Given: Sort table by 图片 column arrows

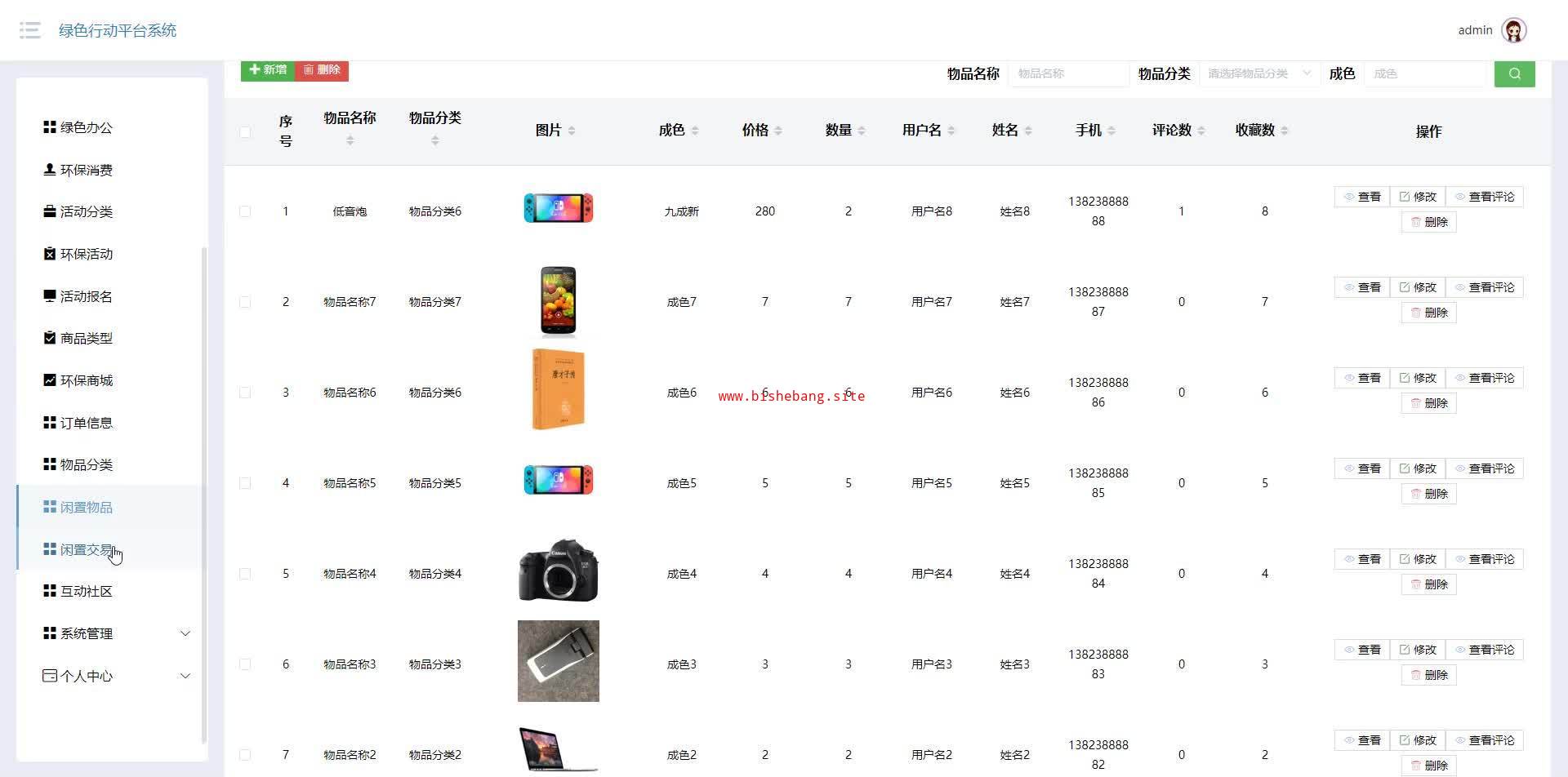Looking at the screenshot, I should coord(572,131).
